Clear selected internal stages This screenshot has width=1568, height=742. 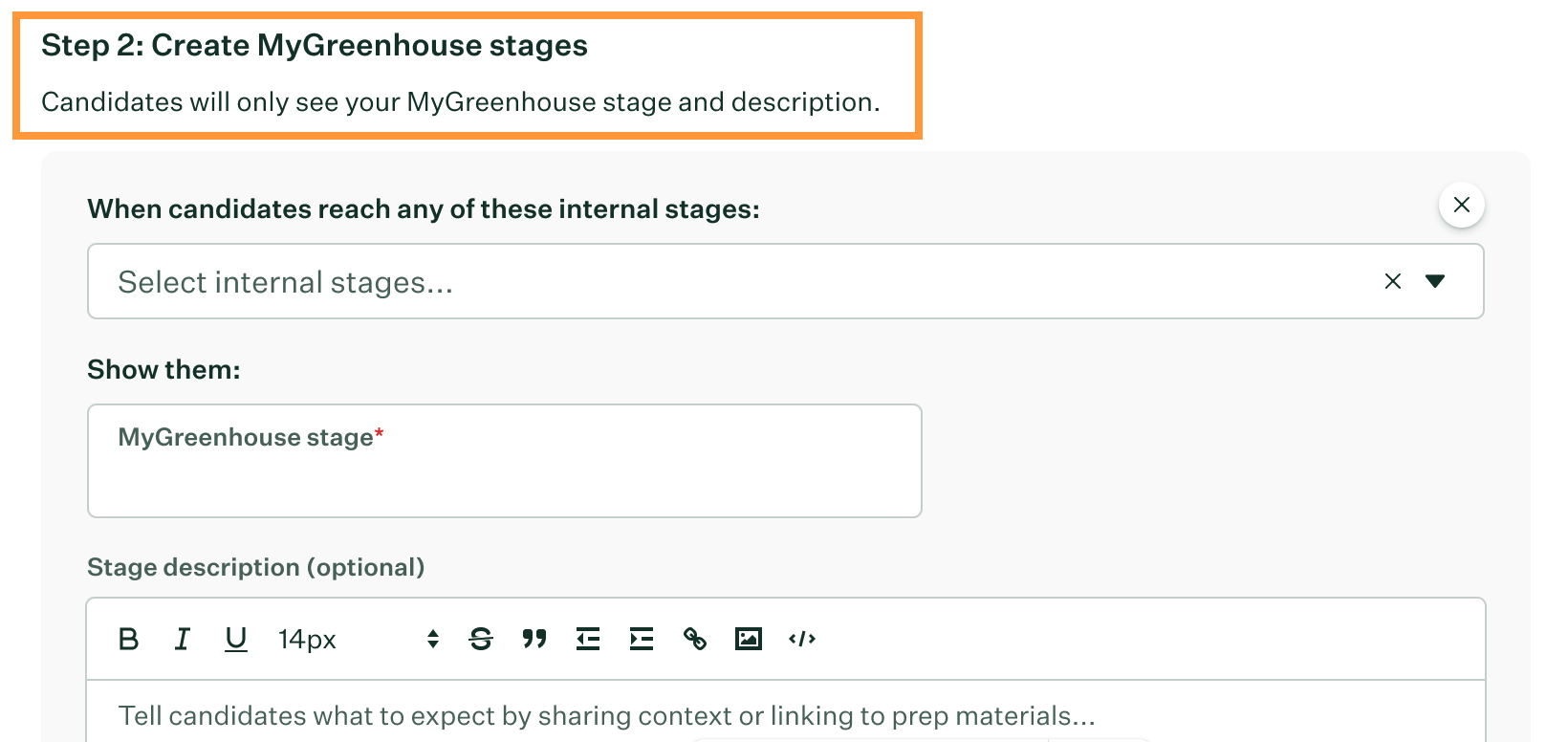(1393, 281)
